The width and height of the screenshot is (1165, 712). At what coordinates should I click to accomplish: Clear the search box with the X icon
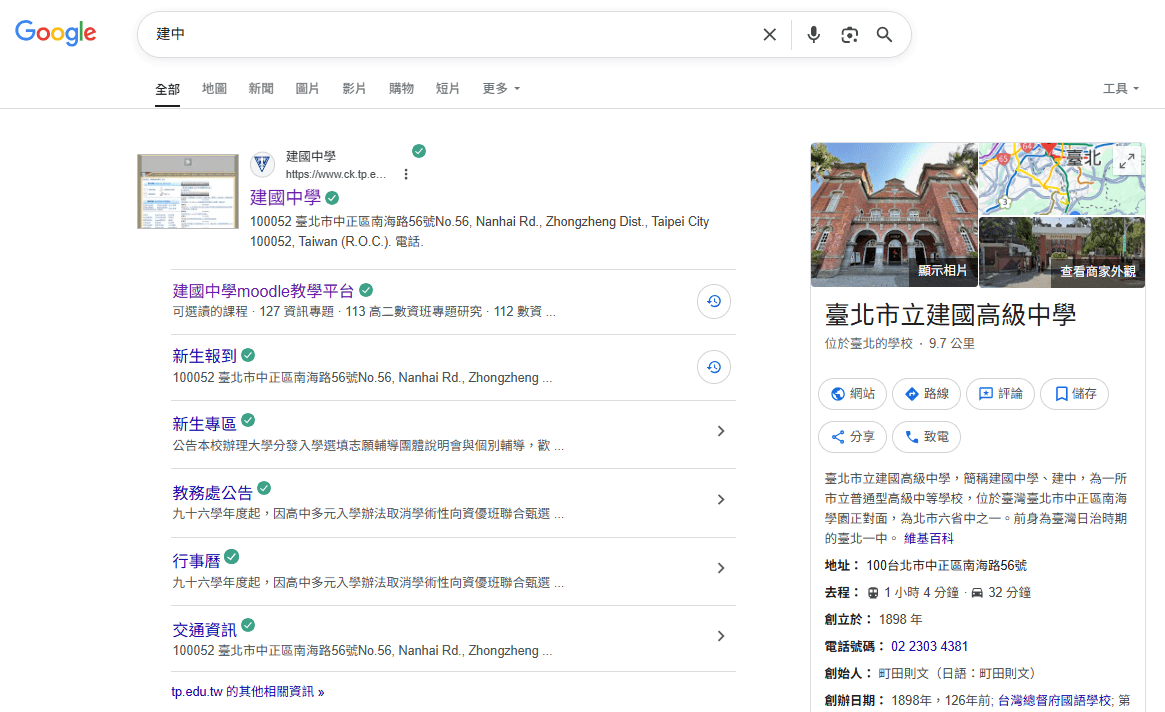pyautogui.click(x=770, y=34)
